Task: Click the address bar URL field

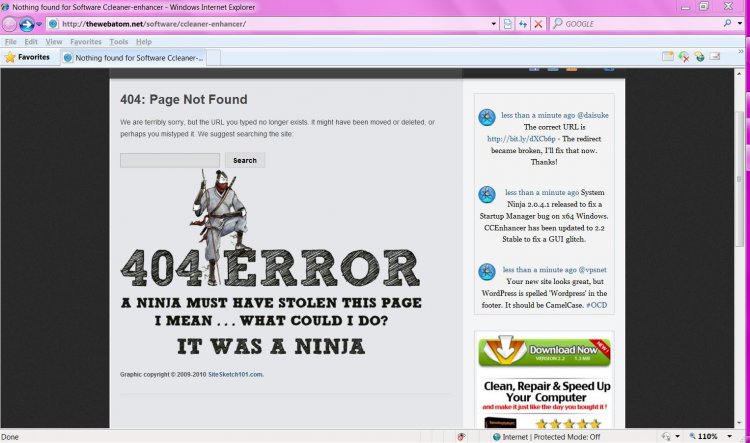Action: [273, 24]
